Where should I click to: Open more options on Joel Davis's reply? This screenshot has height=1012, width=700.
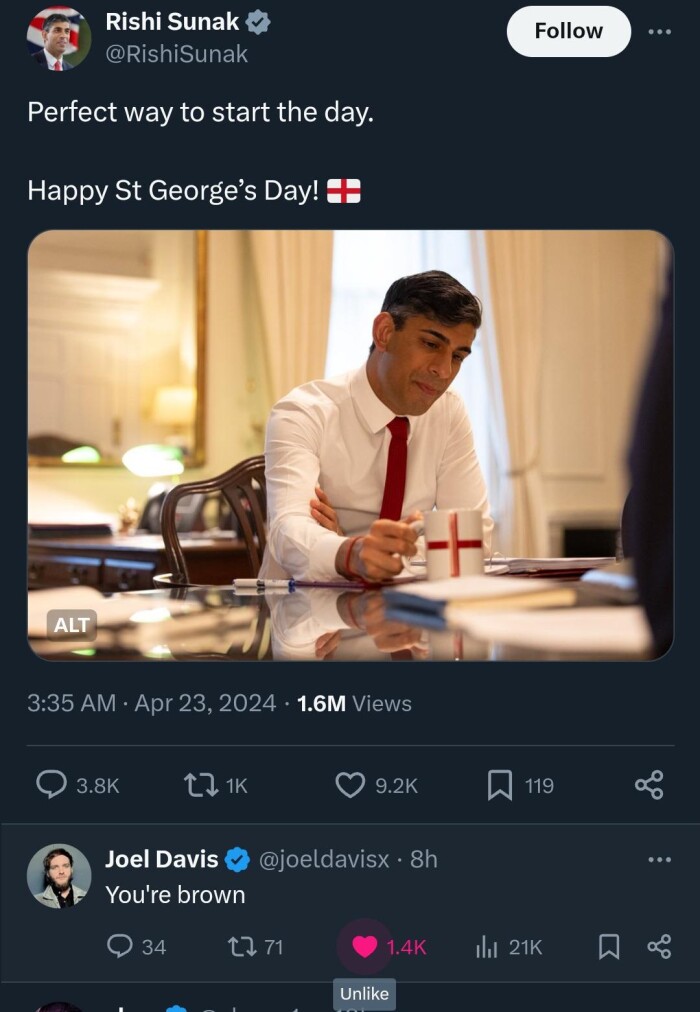tap(659, 859)
